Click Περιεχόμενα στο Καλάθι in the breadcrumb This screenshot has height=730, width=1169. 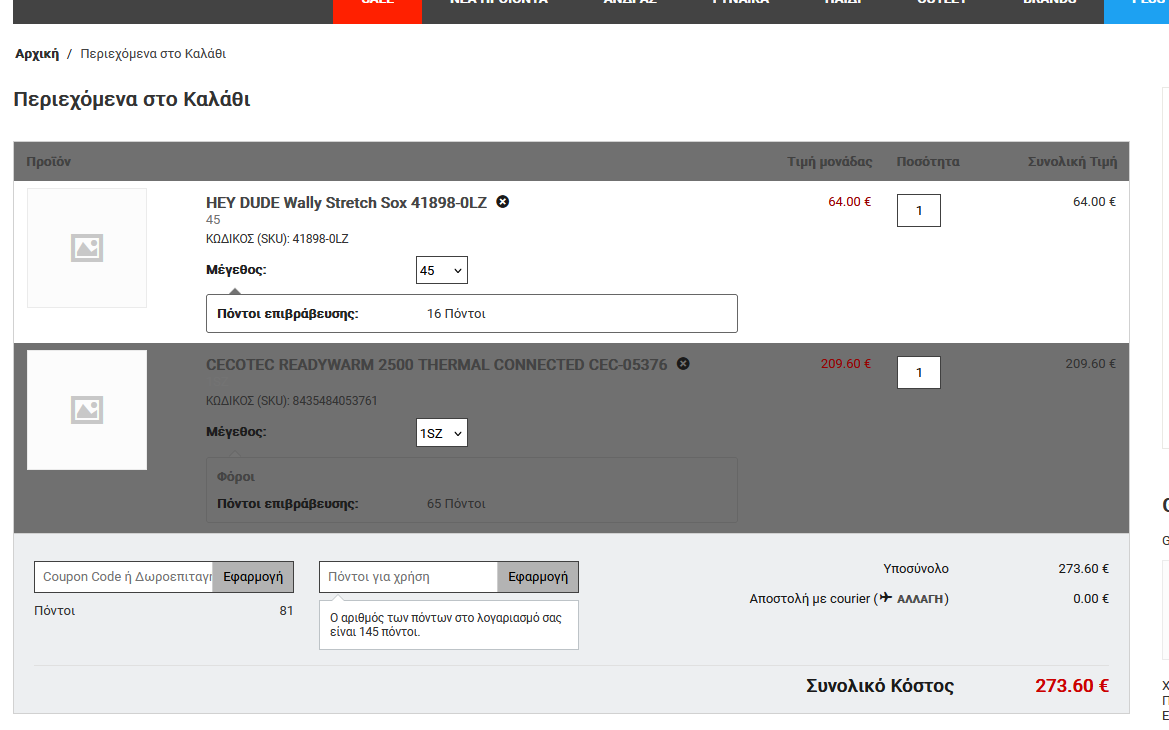[153, 54]
